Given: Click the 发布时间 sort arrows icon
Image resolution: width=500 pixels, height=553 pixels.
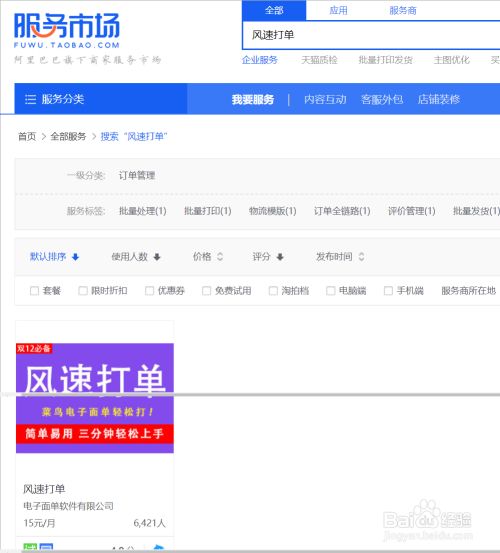Looking at the screenshot, I should coord(361,256).
